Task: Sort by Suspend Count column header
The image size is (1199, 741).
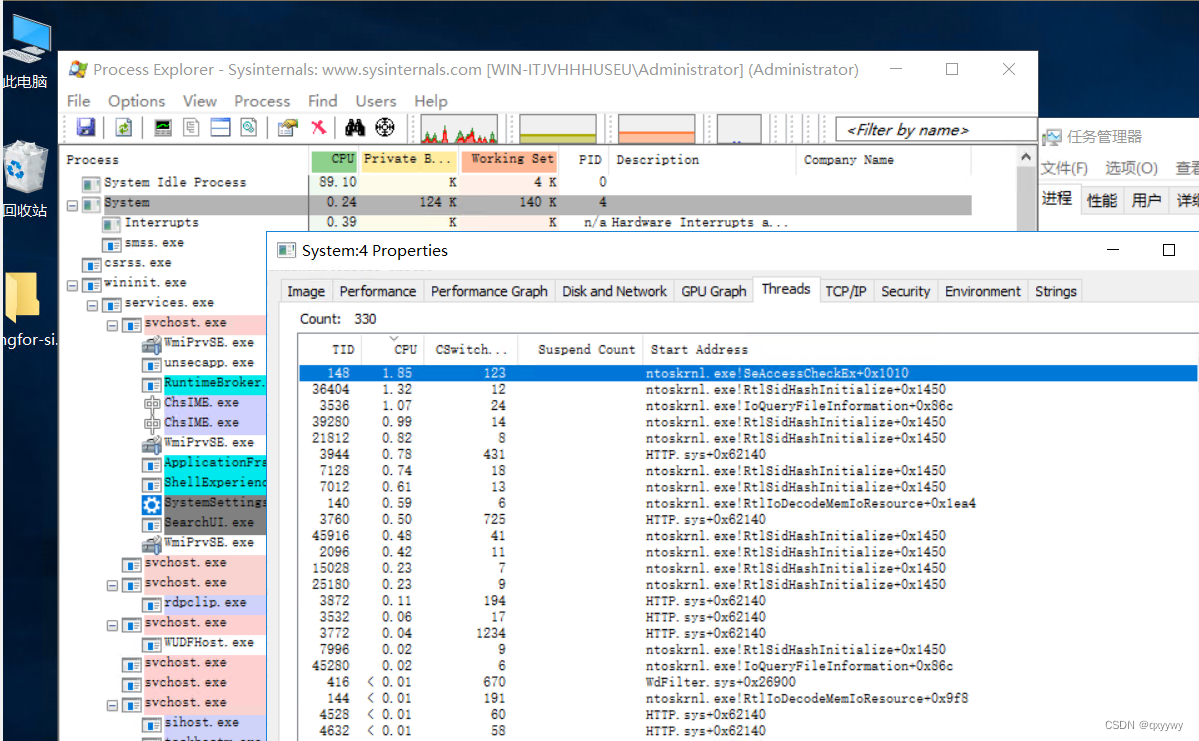Action: click(x=580, y=349)
